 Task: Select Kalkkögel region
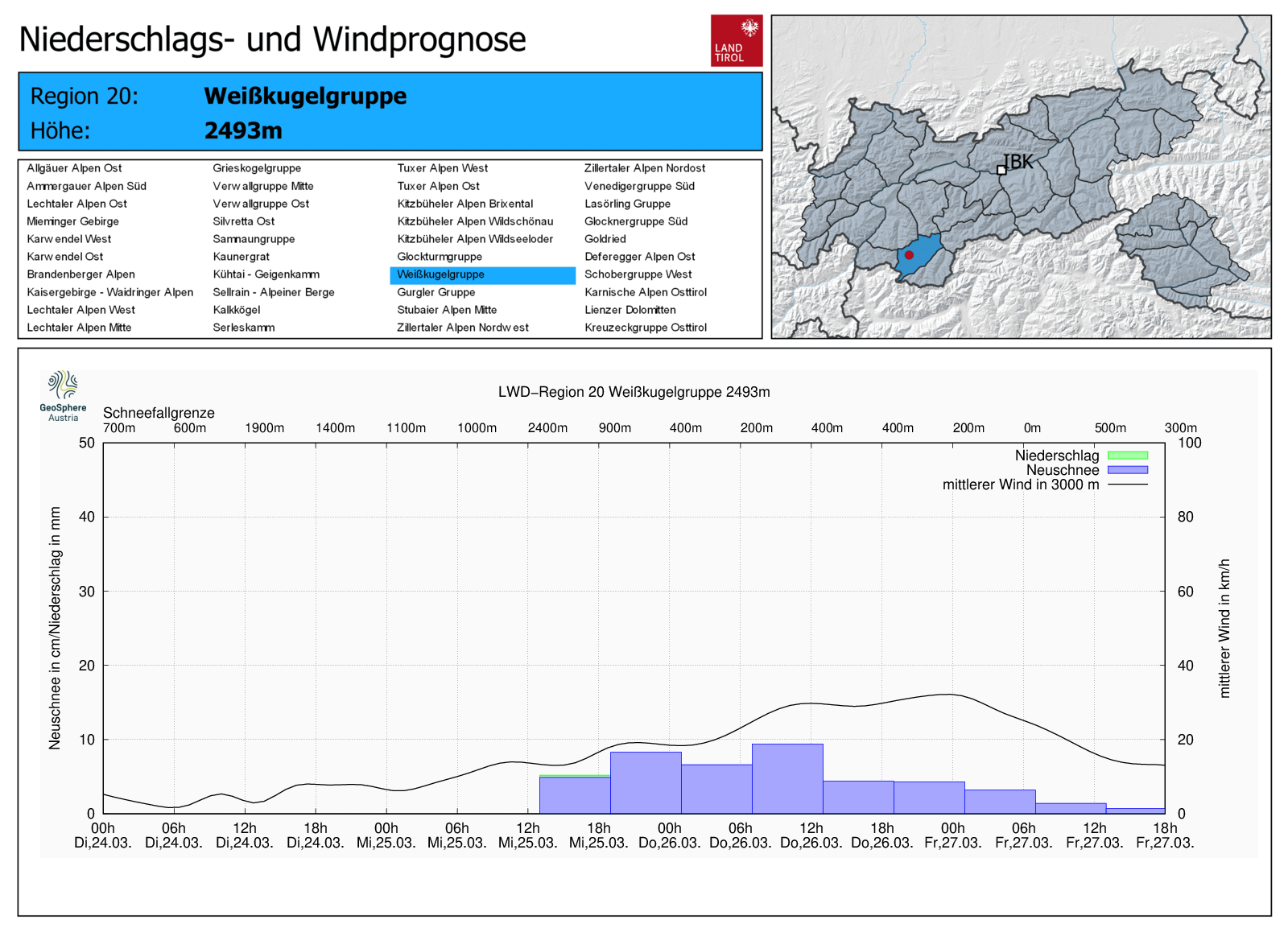pos(237,310)
